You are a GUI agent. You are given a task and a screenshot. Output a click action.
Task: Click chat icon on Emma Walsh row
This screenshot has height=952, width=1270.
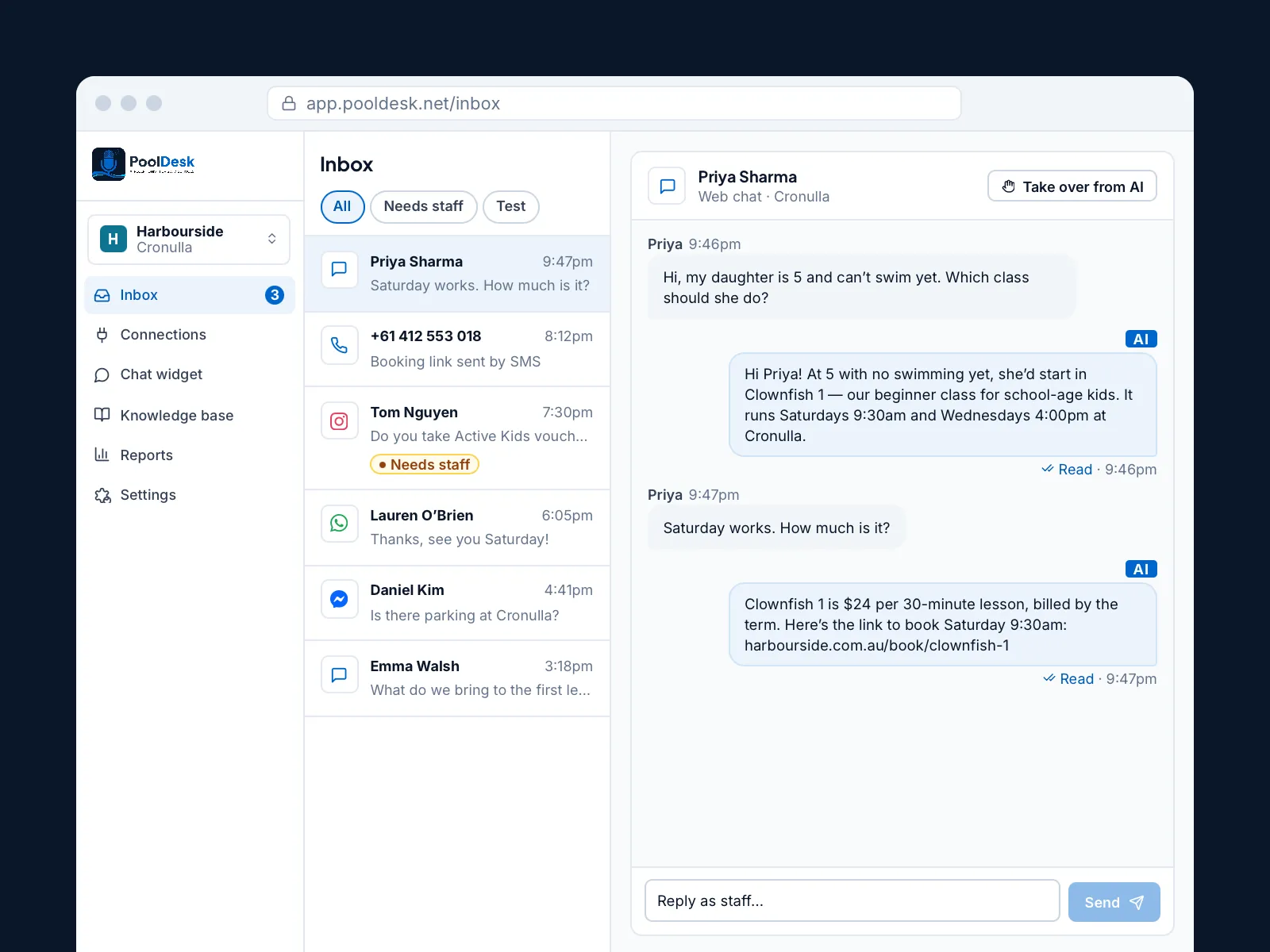coord(339,675)
